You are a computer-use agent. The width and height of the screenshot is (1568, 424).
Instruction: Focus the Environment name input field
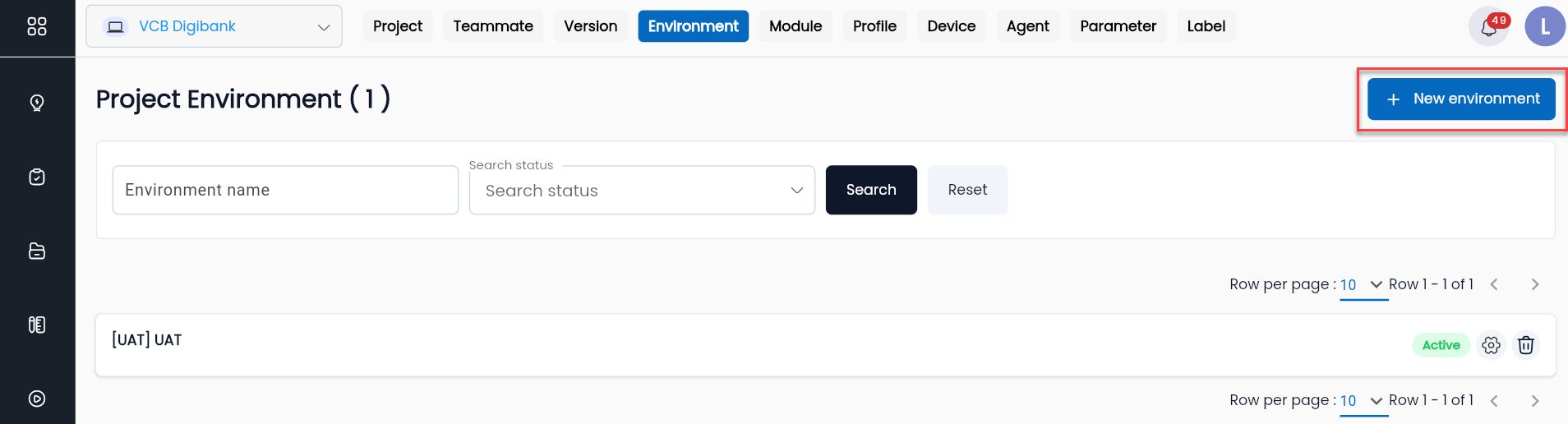pos(285,190)
